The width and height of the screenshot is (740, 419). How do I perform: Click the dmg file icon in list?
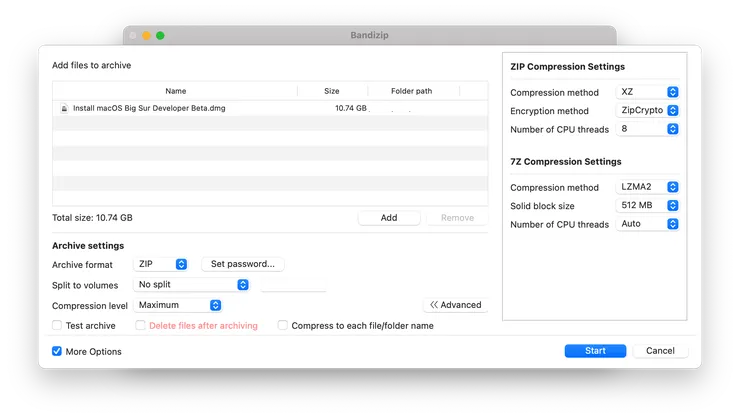click(64, 109)
